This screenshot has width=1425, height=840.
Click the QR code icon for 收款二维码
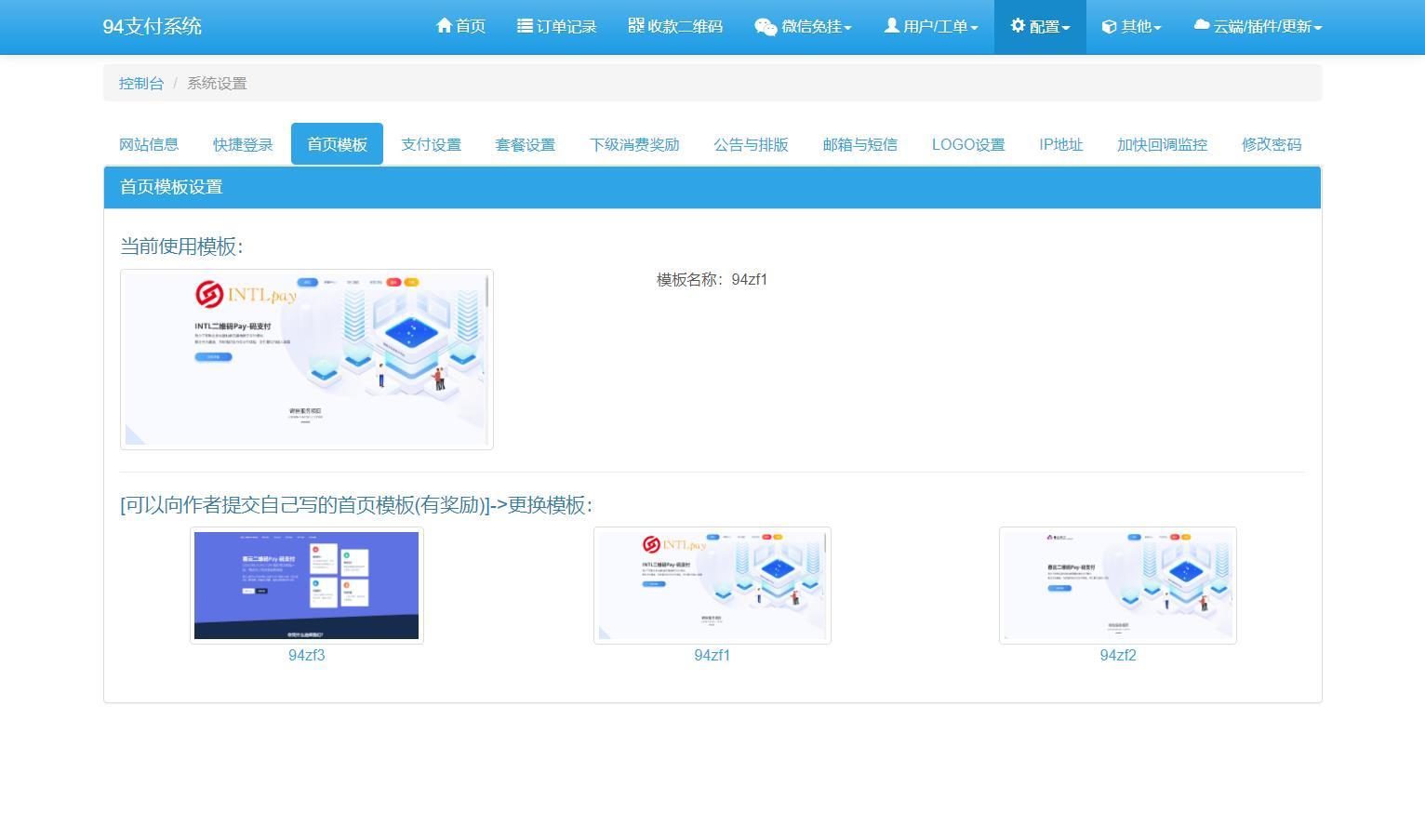pyautogui.click(x=636, y=26)
